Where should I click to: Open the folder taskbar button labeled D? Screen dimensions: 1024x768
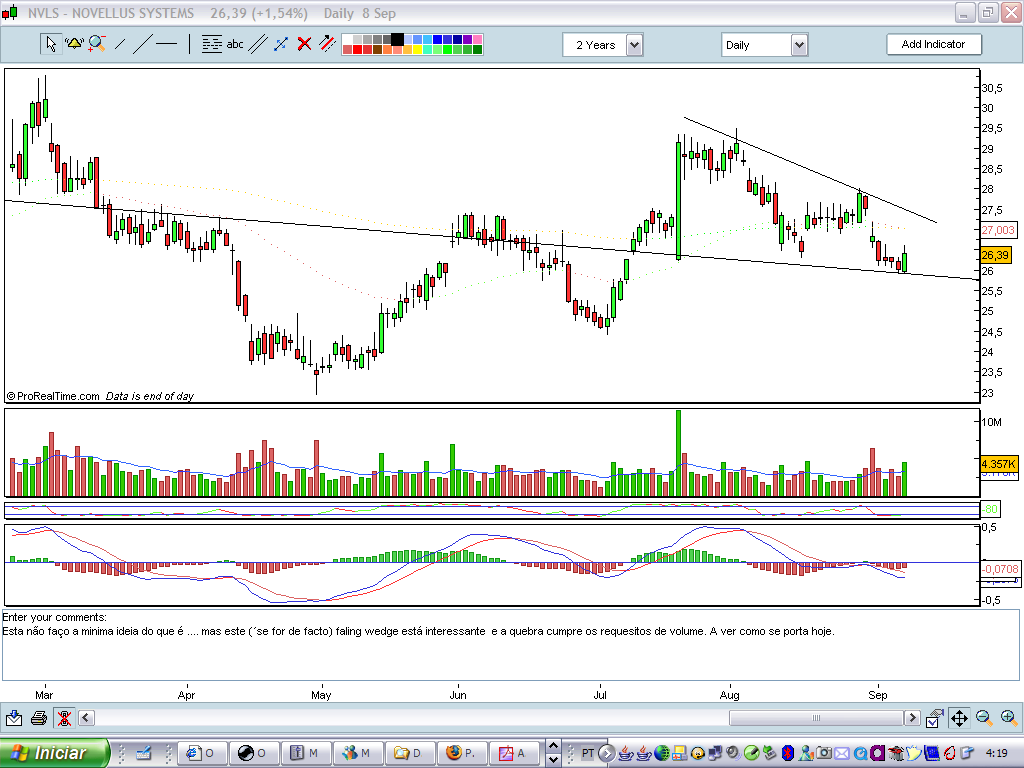409,753
